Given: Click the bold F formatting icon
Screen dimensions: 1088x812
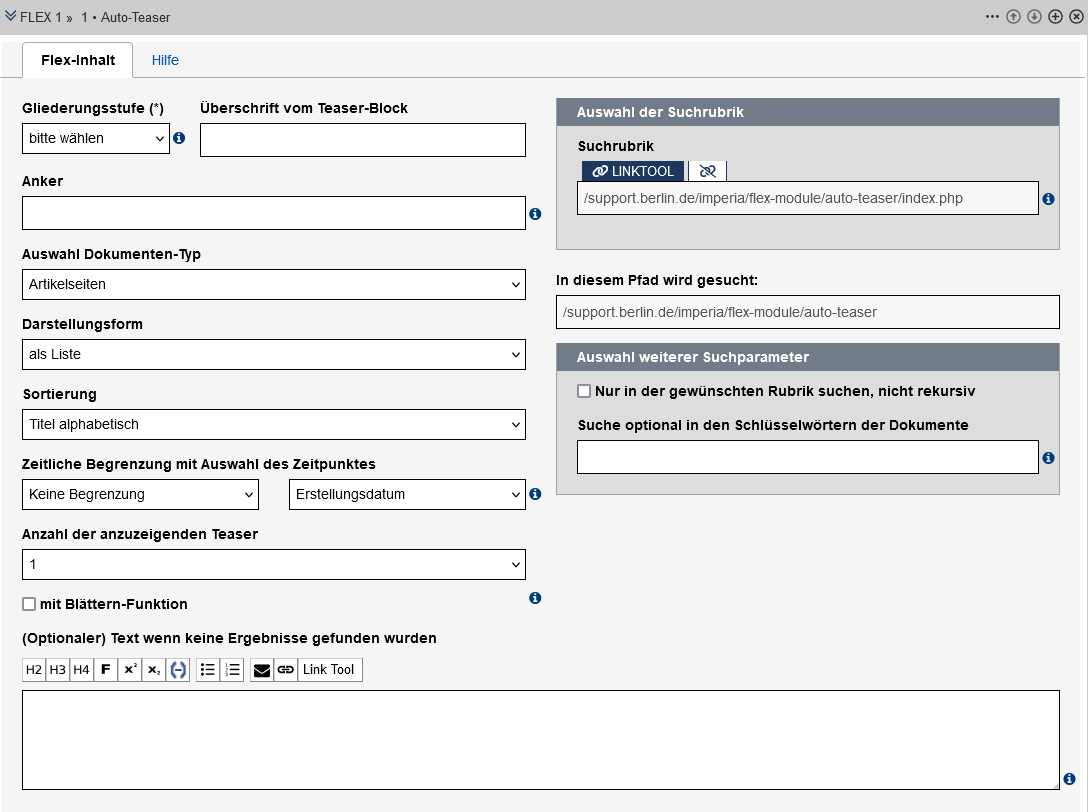Looking at the screenshot, I should 106,670.
